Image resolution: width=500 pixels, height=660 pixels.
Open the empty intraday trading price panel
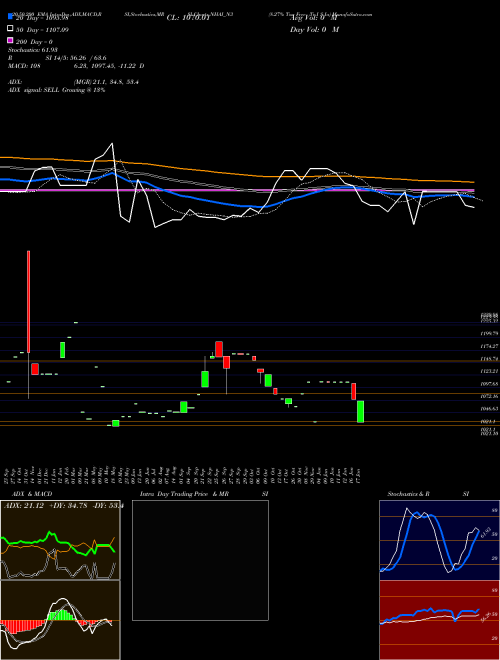tap(200, 560)
